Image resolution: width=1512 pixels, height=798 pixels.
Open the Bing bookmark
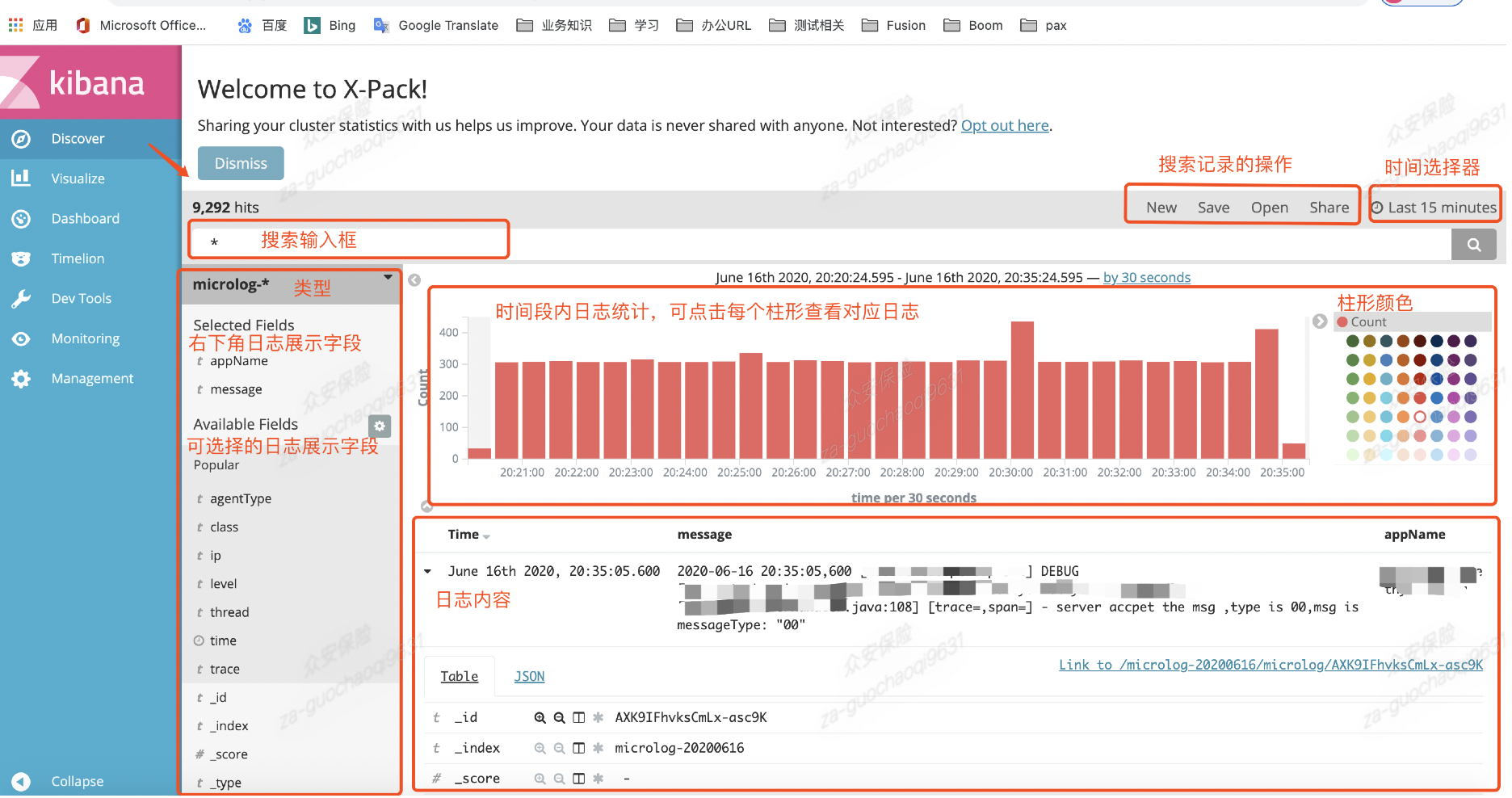(330, 25)
